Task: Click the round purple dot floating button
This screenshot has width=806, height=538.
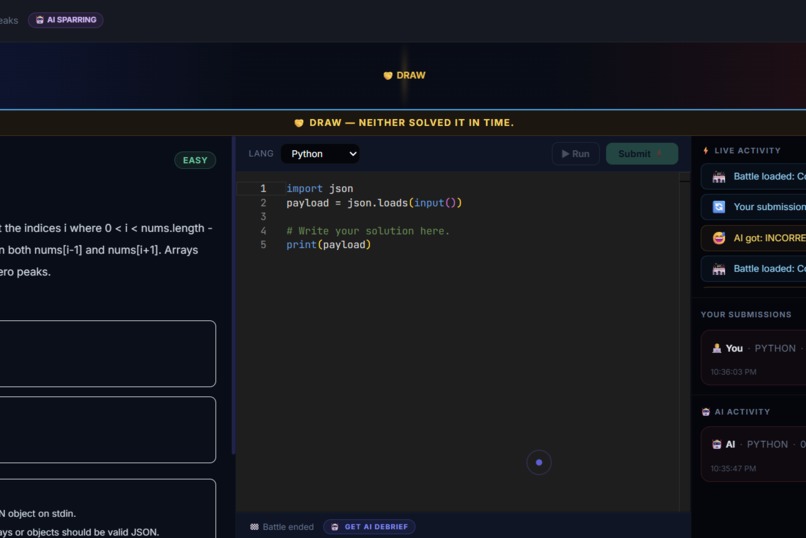Action: point(539,462)
